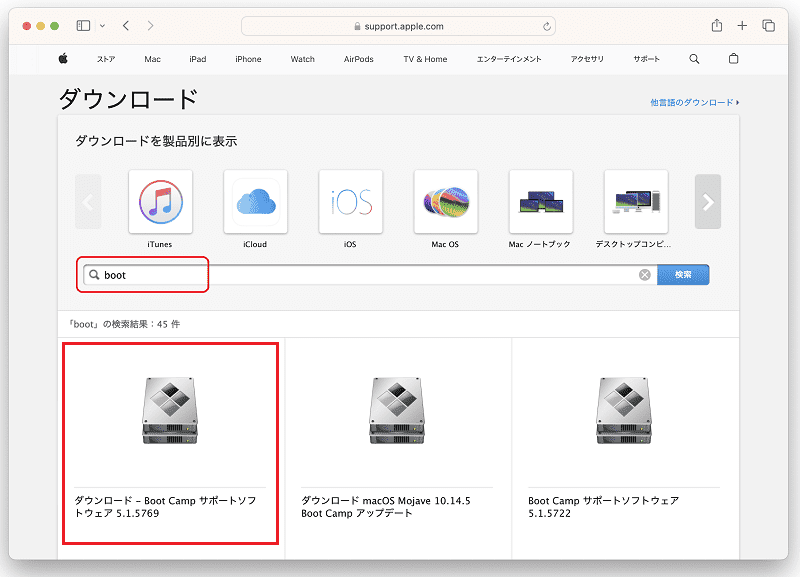
Task: Click the ダウンロード page heading
Action: pyautogui.click(x=128, y=98)
